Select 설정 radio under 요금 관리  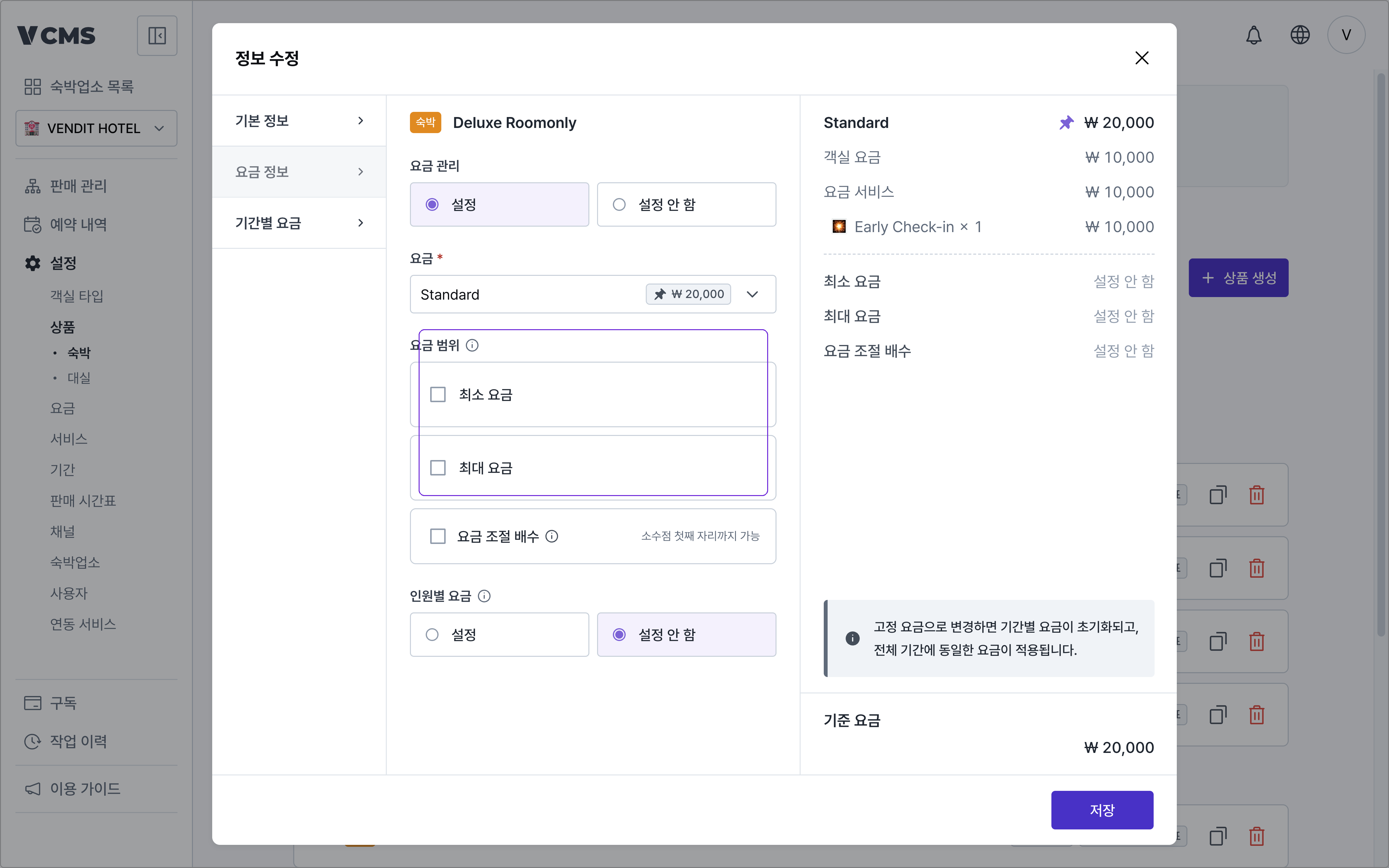point(499,204)
